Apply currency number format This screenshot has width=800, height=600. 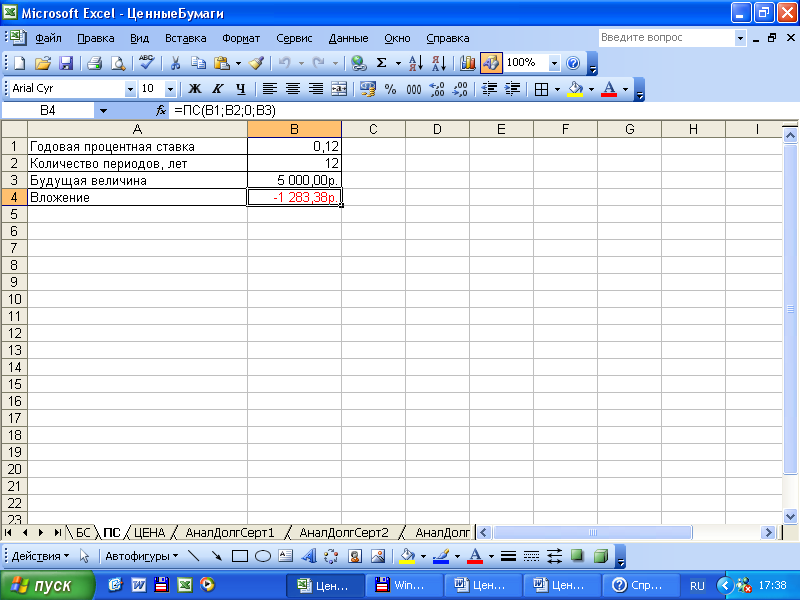367,89
